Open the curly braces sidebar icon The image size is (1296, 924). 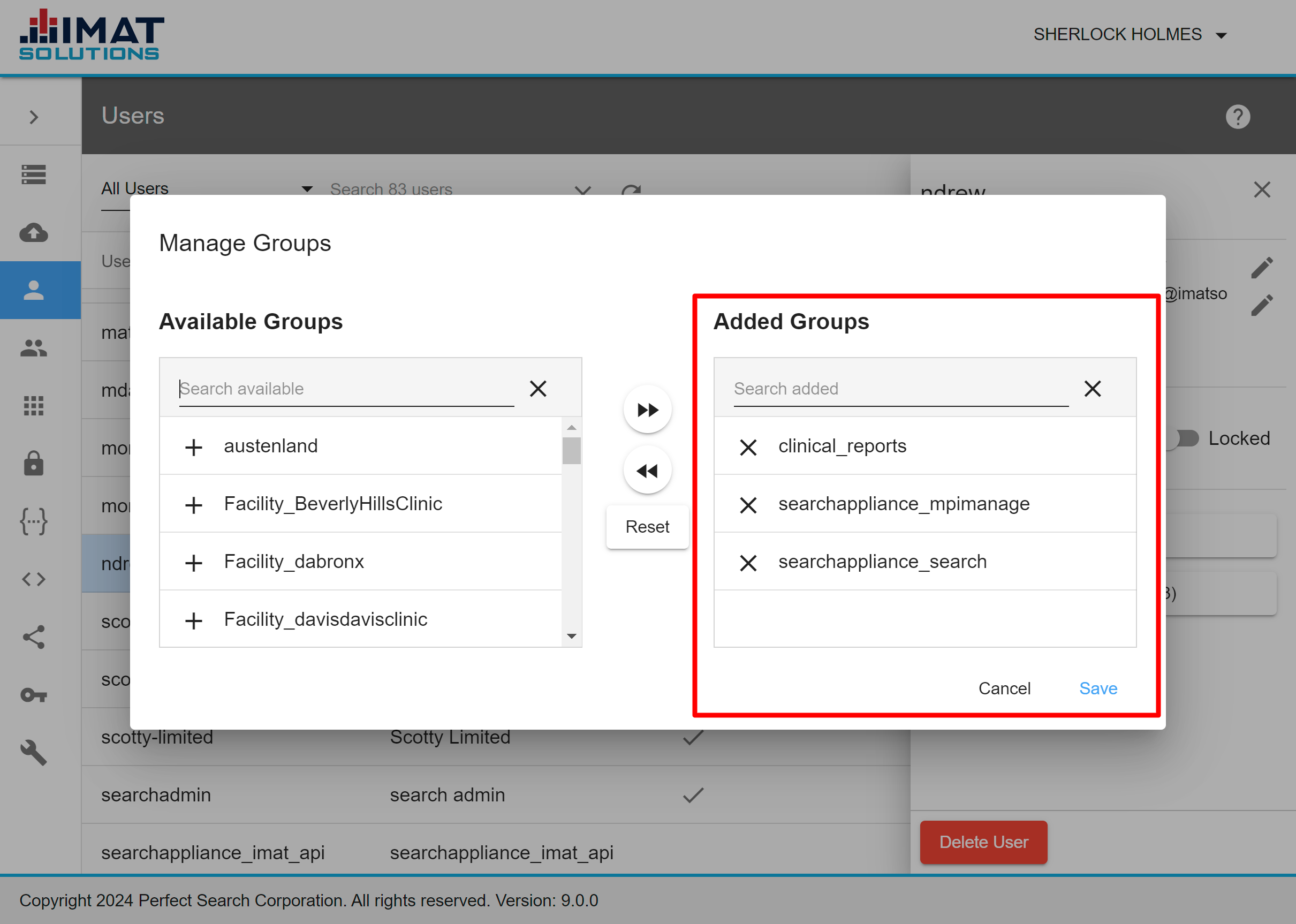(x=34, y=521)
